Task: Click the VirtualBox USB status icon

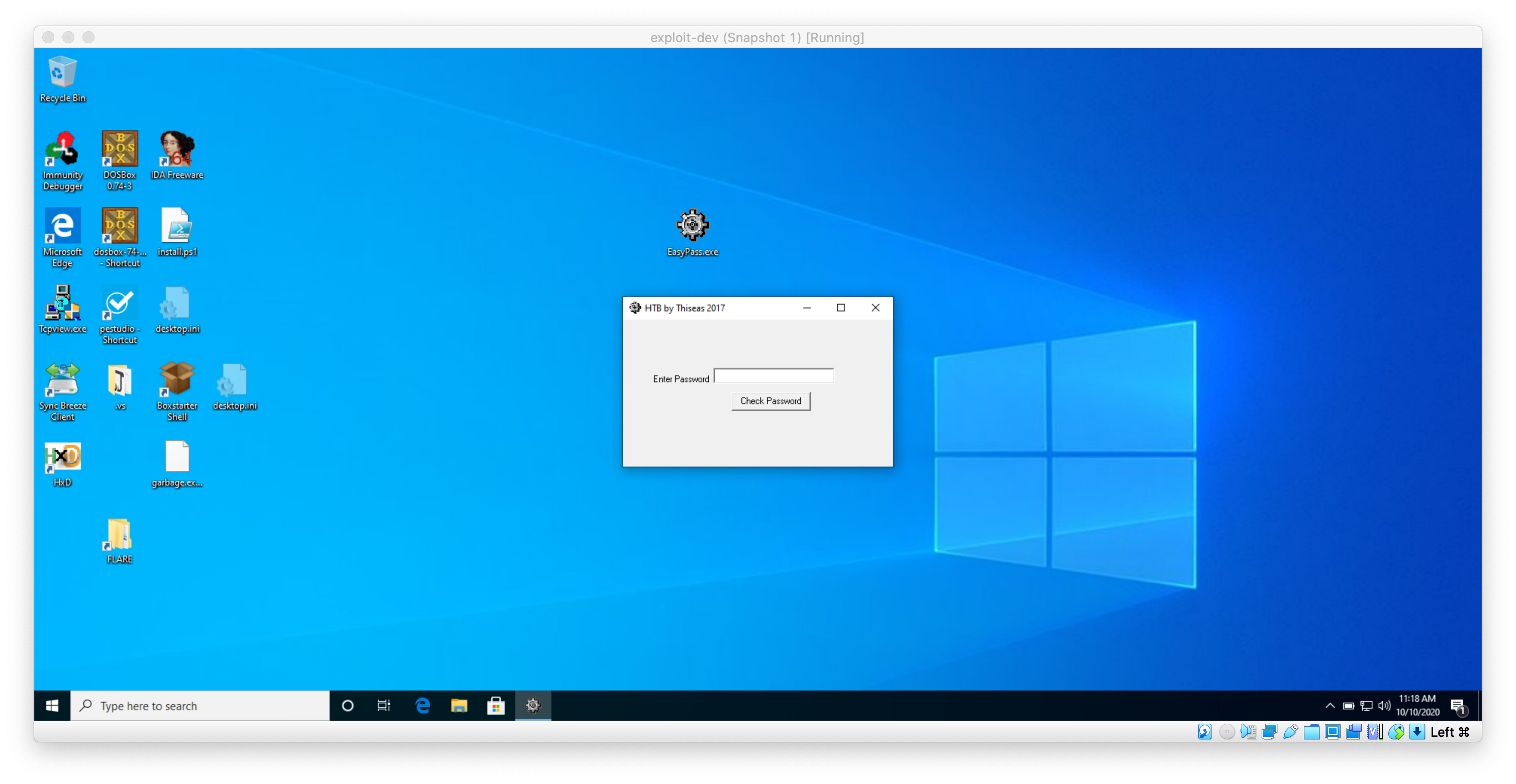Action: pos(1290,732)
